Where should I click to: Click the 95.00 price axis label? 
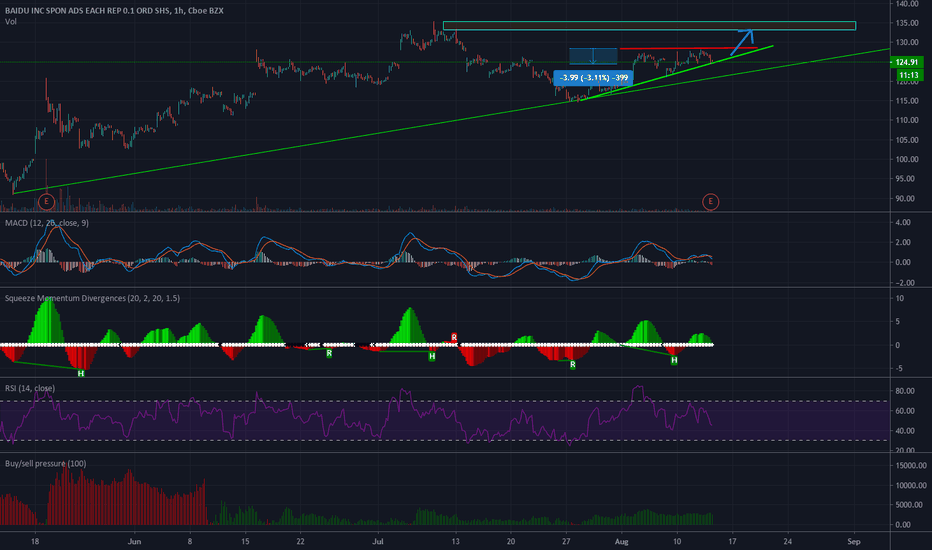(907, 178)
